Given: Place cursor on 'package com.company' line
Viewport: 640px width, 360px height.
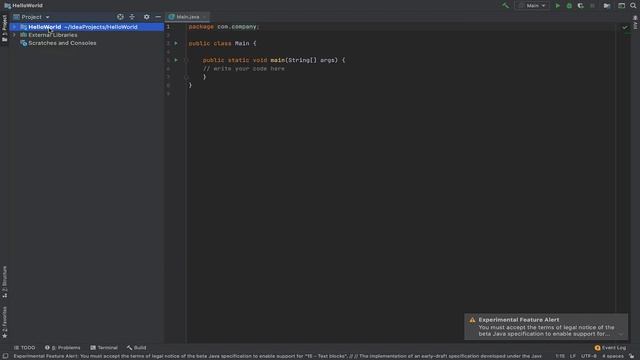Looking at the screenshot, I should 224,27.
